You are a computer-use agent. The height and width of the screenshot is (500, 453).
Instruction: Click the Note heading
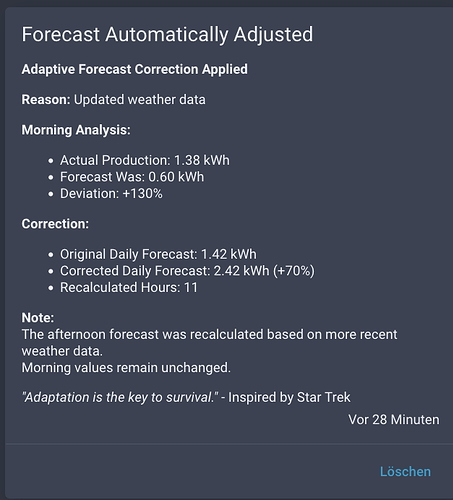(x=38, y=318)
